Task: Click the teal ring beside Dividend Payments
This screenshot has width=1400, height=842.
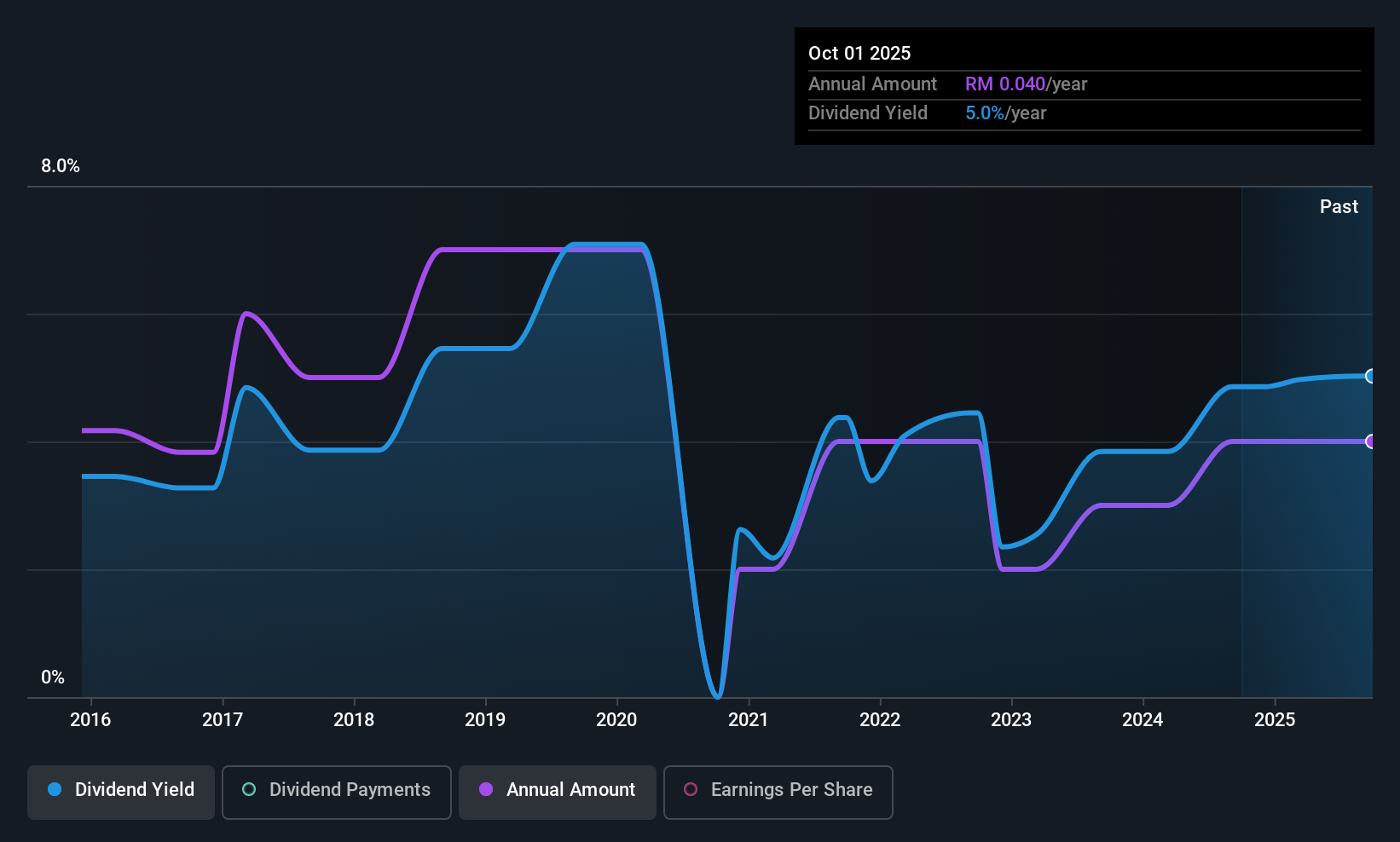Action: 249,790
